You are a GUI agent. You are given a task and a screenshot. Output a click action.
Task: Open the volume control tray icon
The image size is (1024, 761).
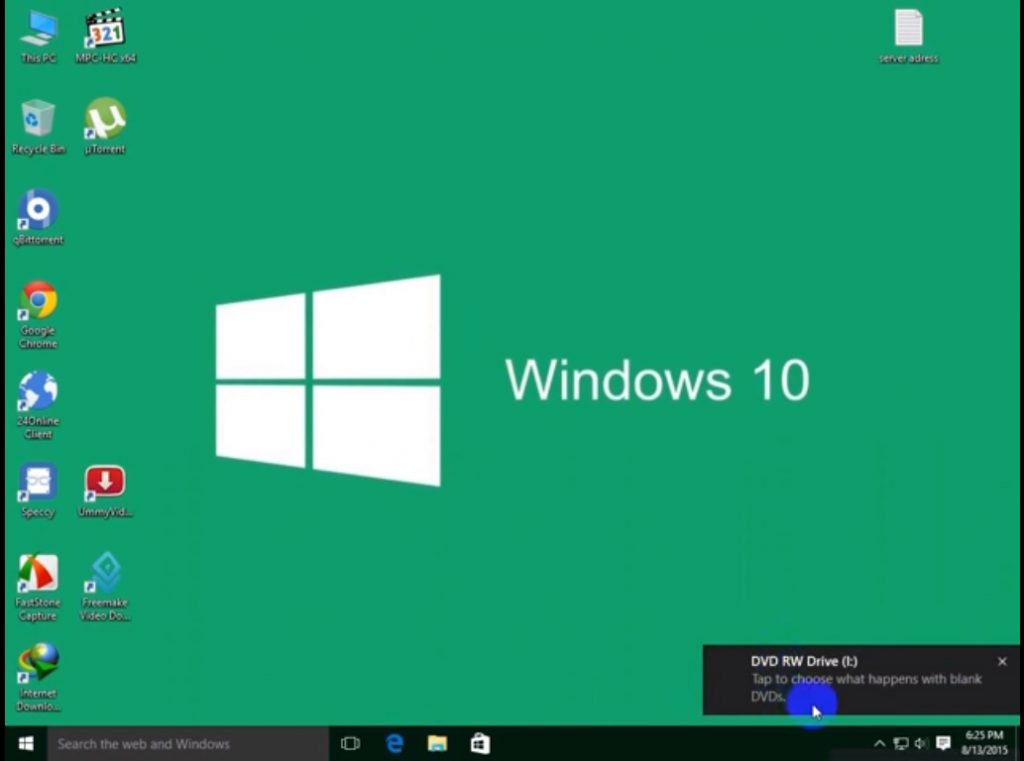(x=921, y=743)
